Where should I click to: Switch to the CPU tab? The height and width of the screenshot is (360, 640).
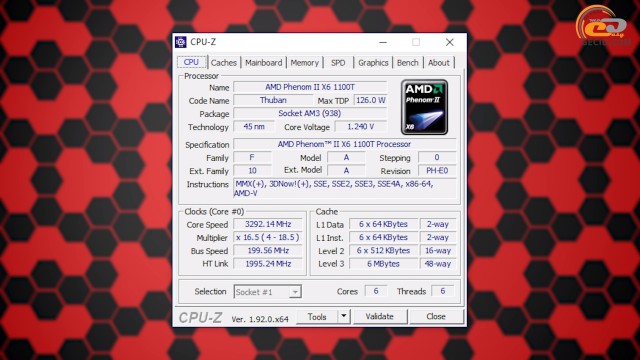coord(191,62)
